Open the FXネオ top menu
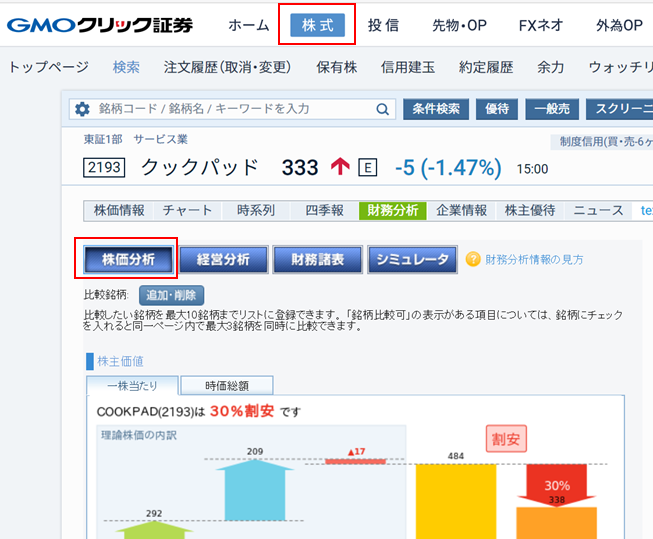This screenshot has width=653, height=539. coord(541,25)
